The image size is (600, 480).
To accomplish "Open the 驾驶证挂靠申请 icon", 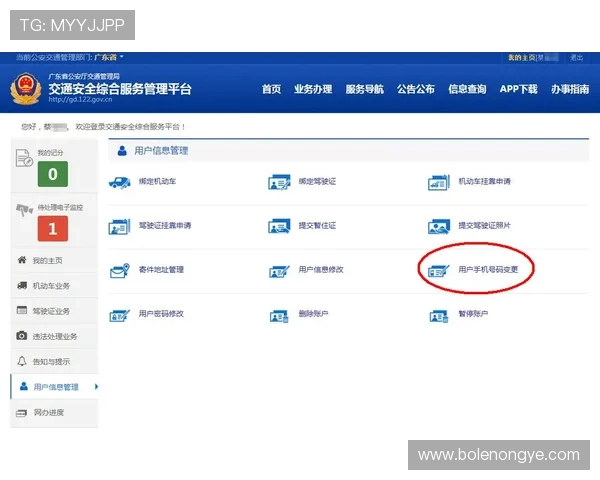I will click(119, 226).
